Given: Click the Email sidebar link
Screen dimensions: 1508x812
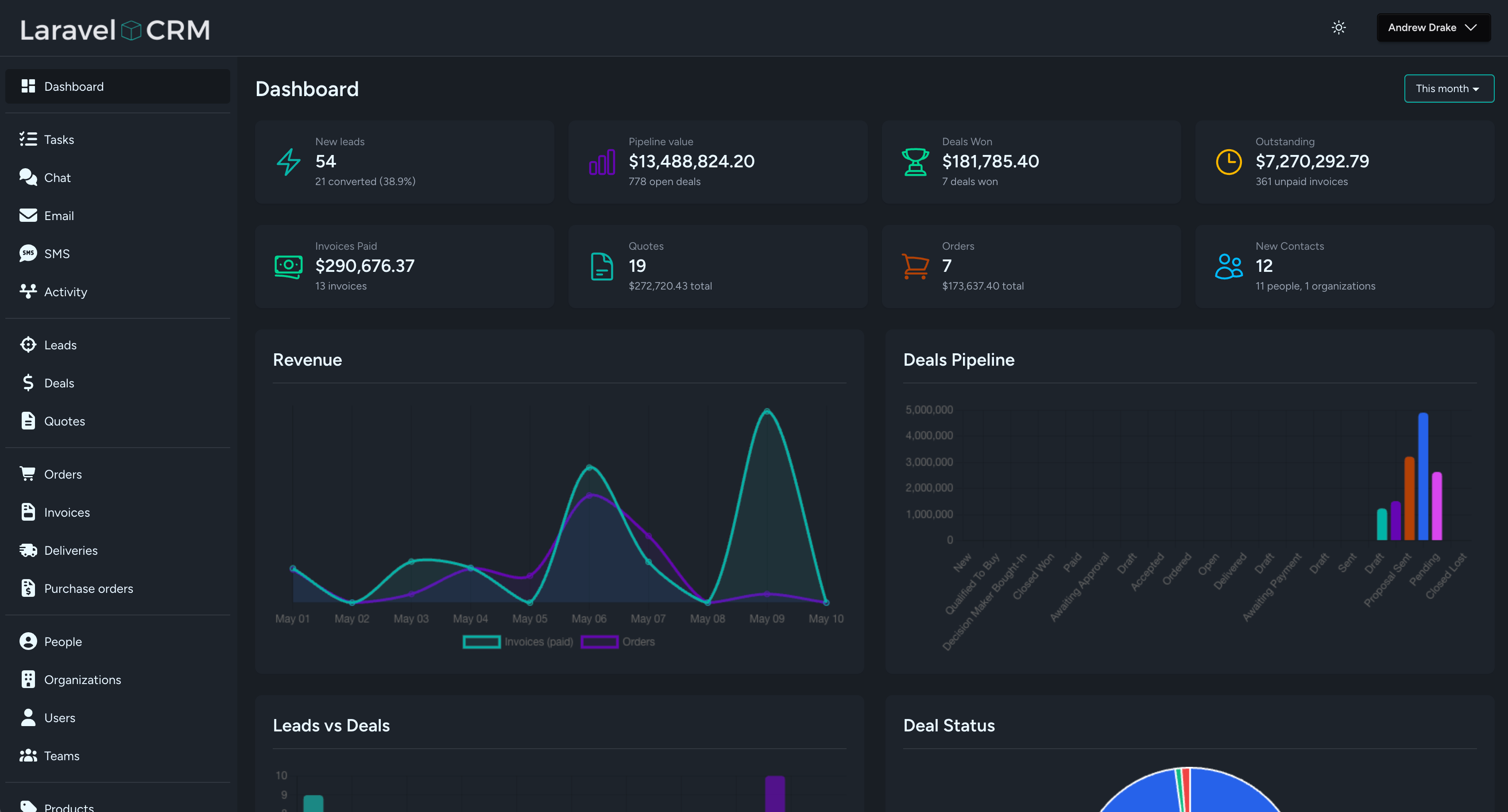Looking at the screenshot, I should (118, 215).
